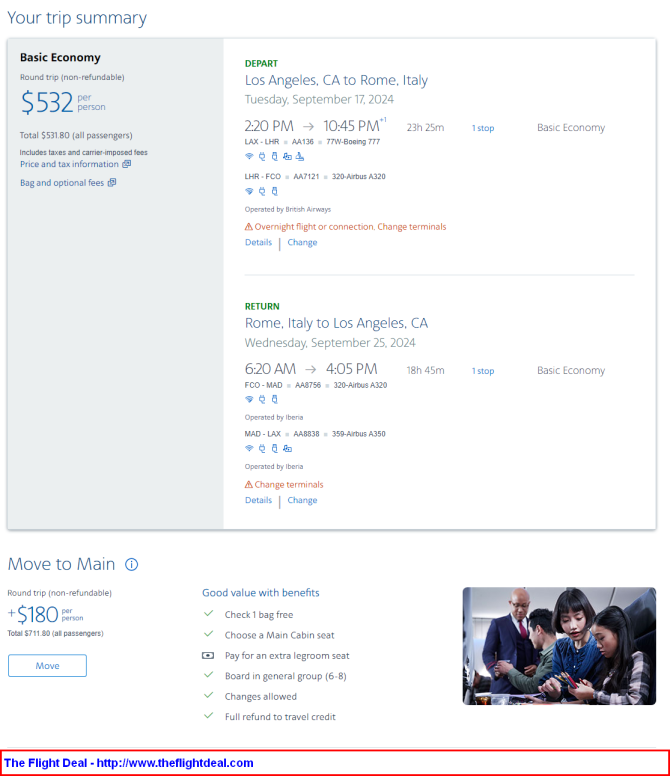This screenshot has height=776, width=670.
Task: Click the AA8838 flight number
Action: pyautogui.click(x=306, y=434)
